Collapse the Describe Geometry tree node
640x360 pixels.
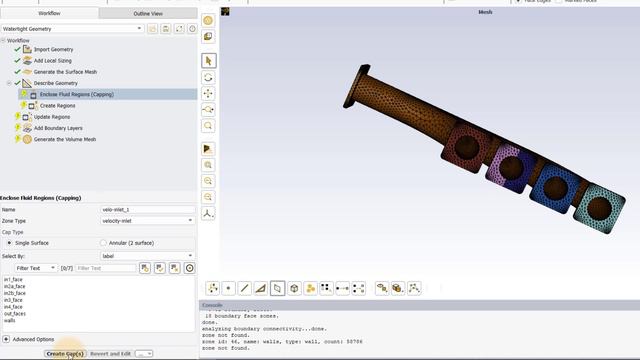[x=9, y=83]
